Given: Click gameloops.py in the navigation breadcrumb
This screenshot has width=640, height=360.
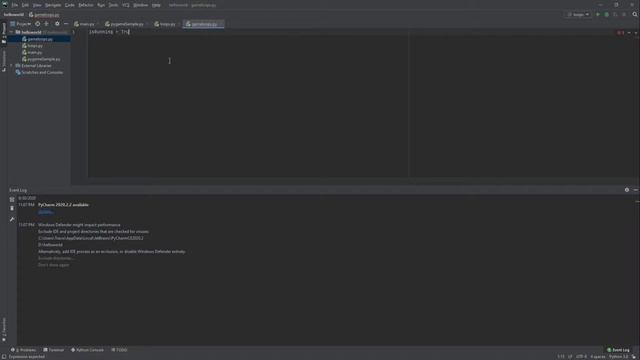Looking at the screenshot, I should pos(44,15).
